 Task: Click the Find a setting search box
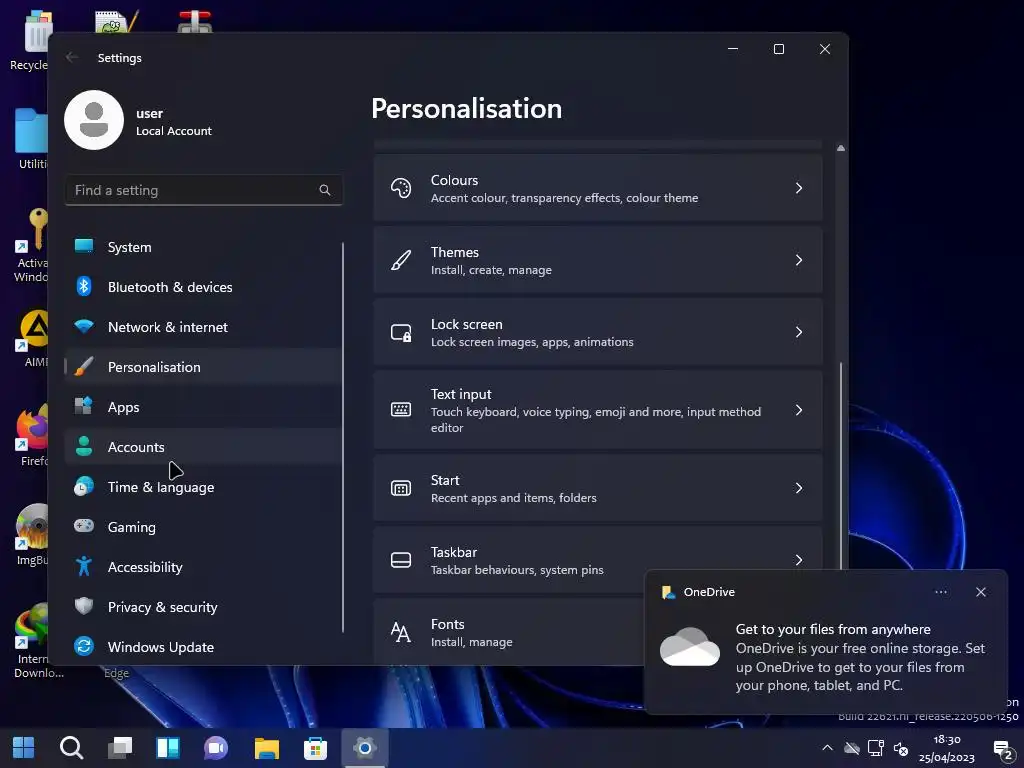pyautogui.click(x=204, y=190)
